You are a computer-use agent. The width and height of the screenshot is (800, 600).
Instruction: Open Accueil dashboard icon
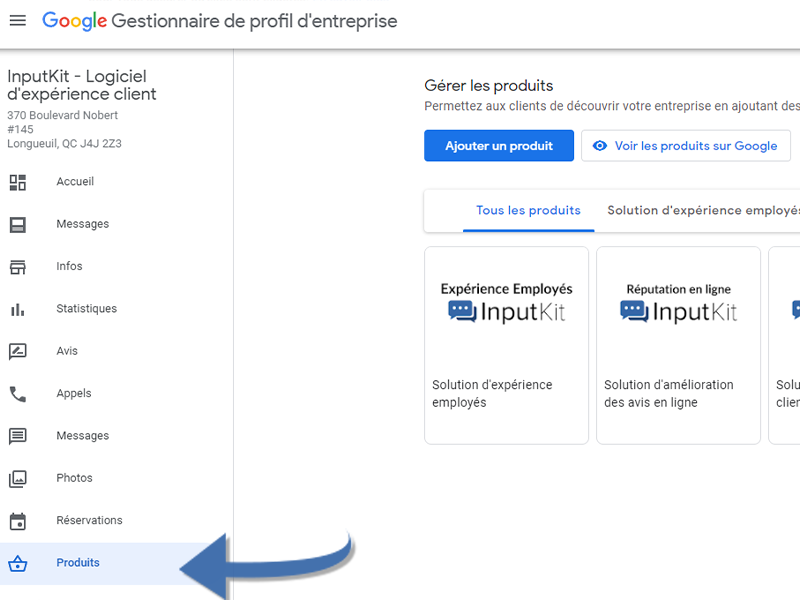pyautogui.click(x=18, y=182)
